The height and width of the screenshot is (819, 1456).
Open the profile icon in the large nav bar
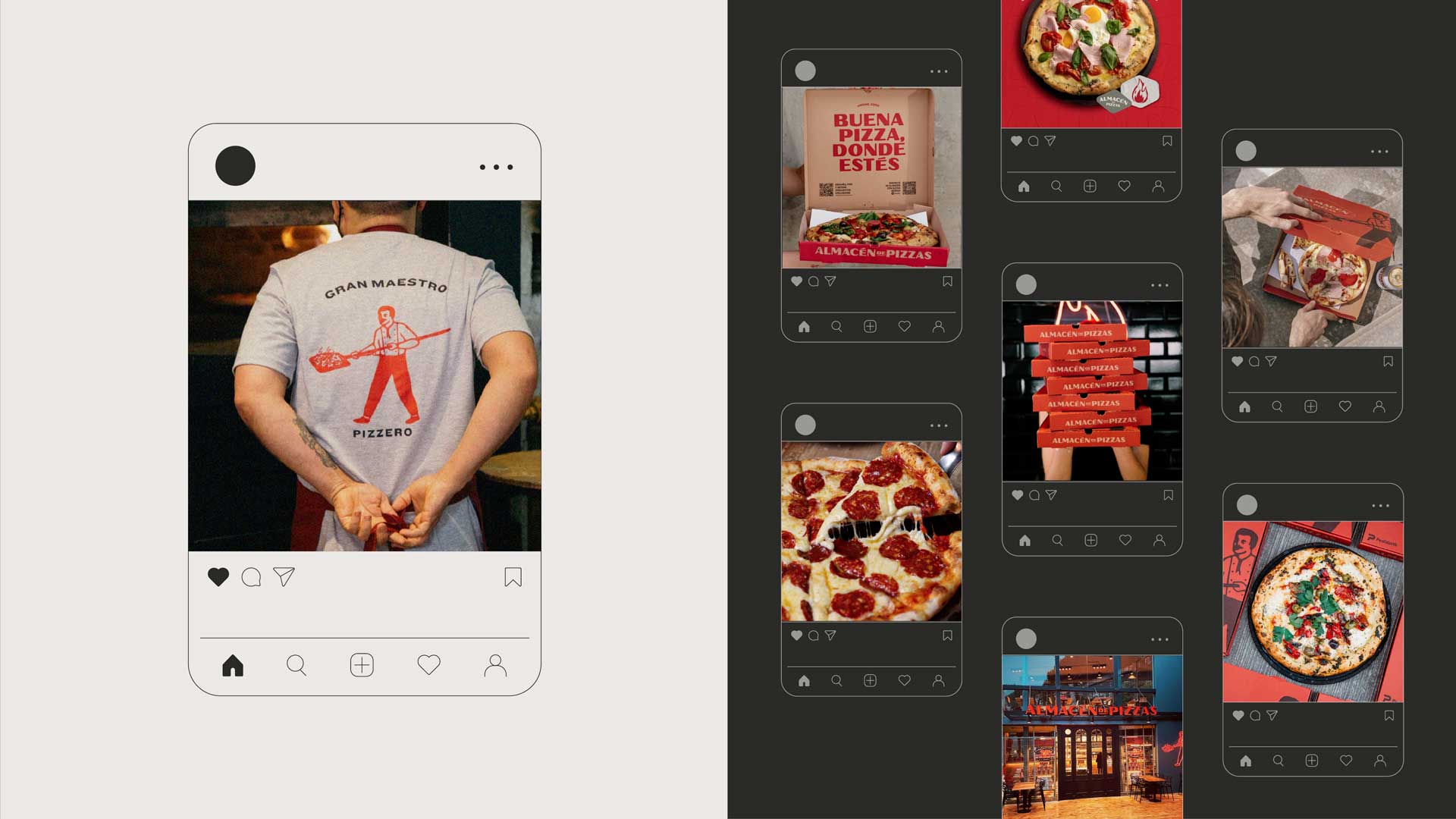(495, 665)
